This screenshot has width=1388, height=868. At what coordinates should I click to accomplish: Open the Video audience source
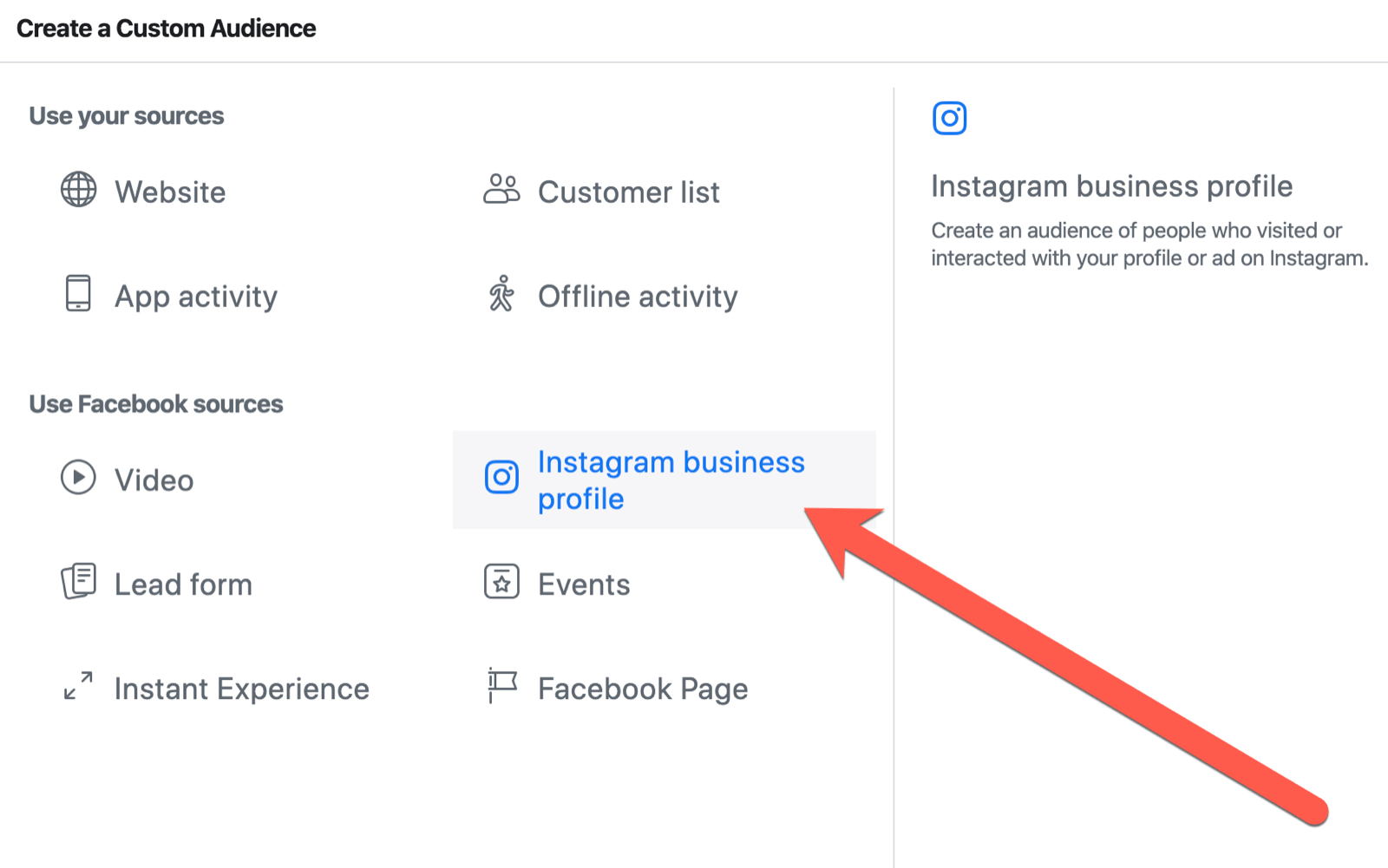(153, 479)
